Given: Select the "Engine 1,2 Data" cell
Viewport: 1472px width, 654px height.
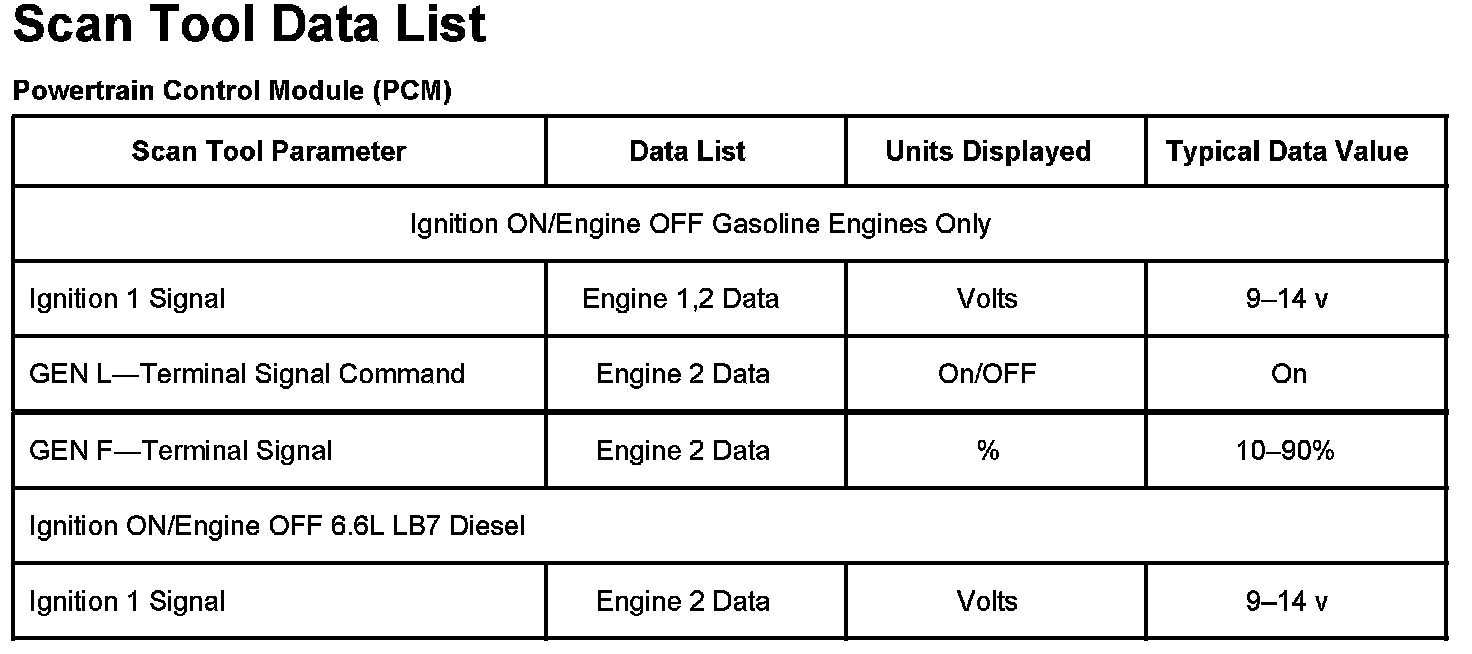Looking at the screenshot, I should pyautogui.click(x=680, y=298).
